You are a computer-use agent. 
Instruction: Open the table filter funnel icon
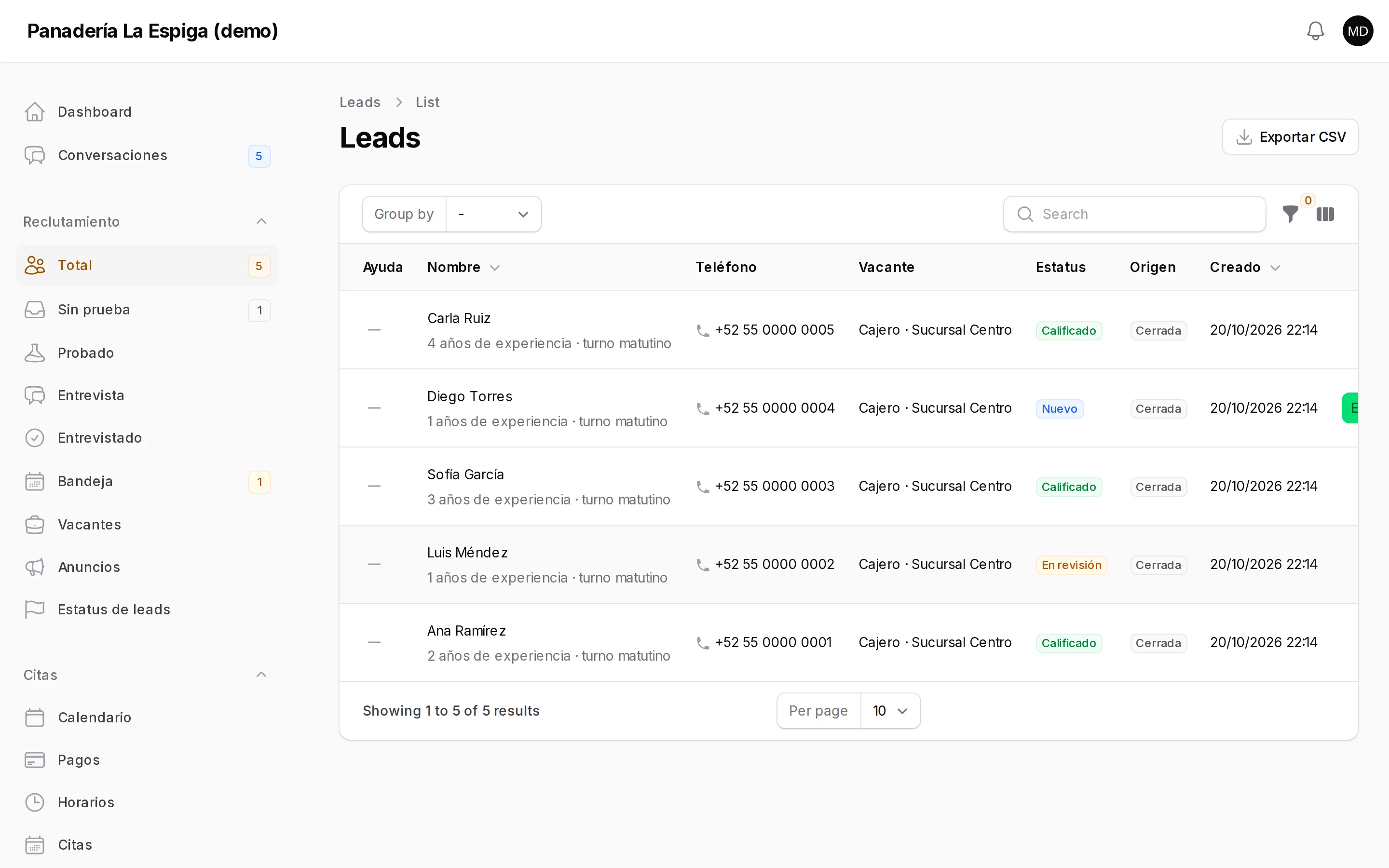pyautogui.click(x=1290, y=214)
